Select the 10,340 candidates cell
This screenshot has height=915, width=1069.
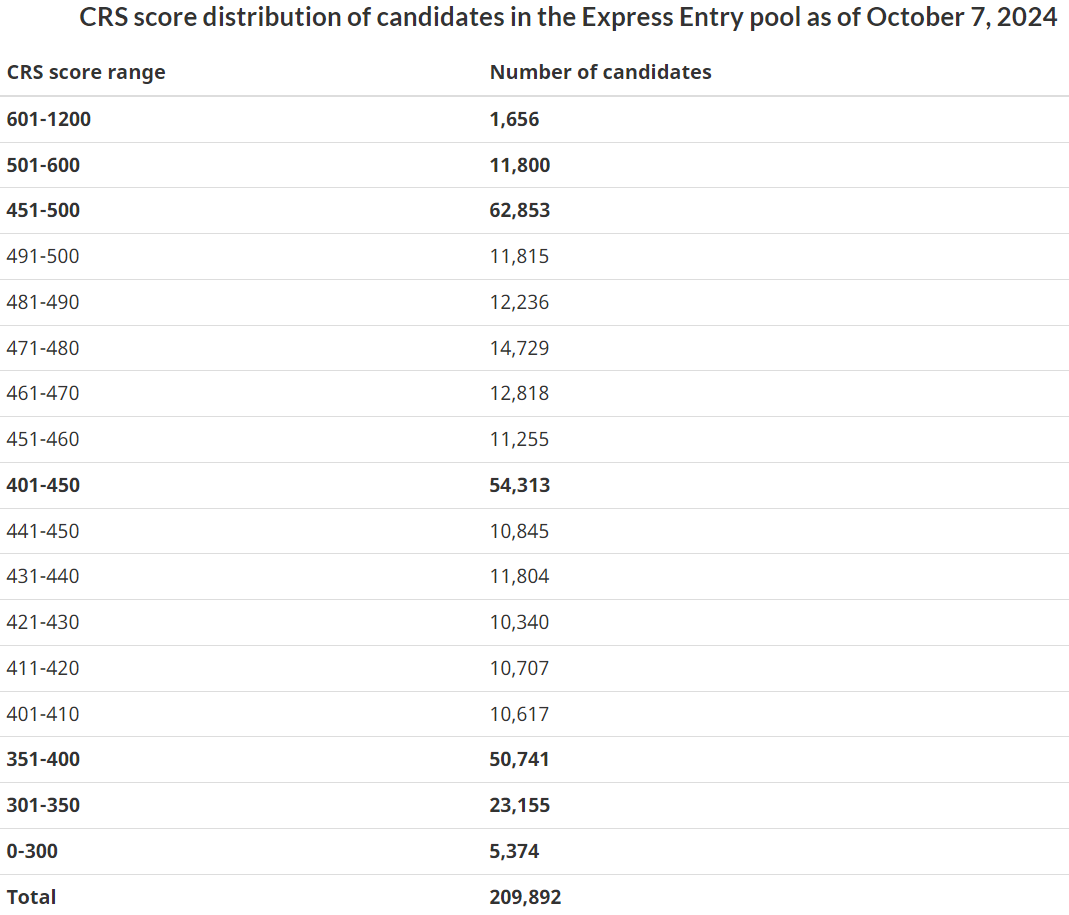[x=519, y=622]
